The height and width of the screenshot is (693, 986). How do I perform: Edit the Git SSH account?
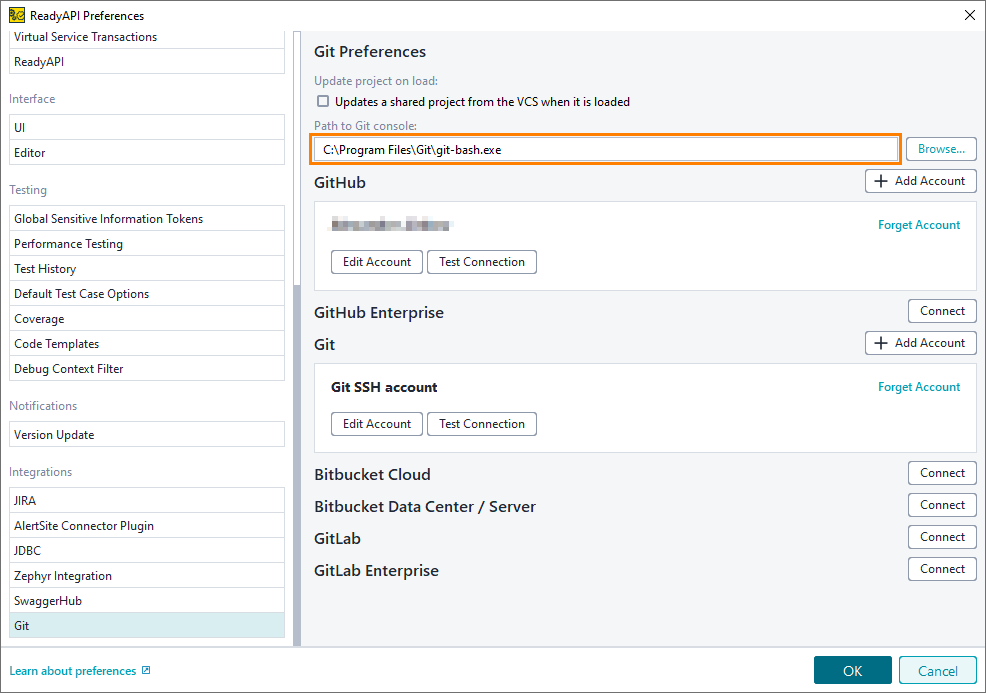point(376,423)
